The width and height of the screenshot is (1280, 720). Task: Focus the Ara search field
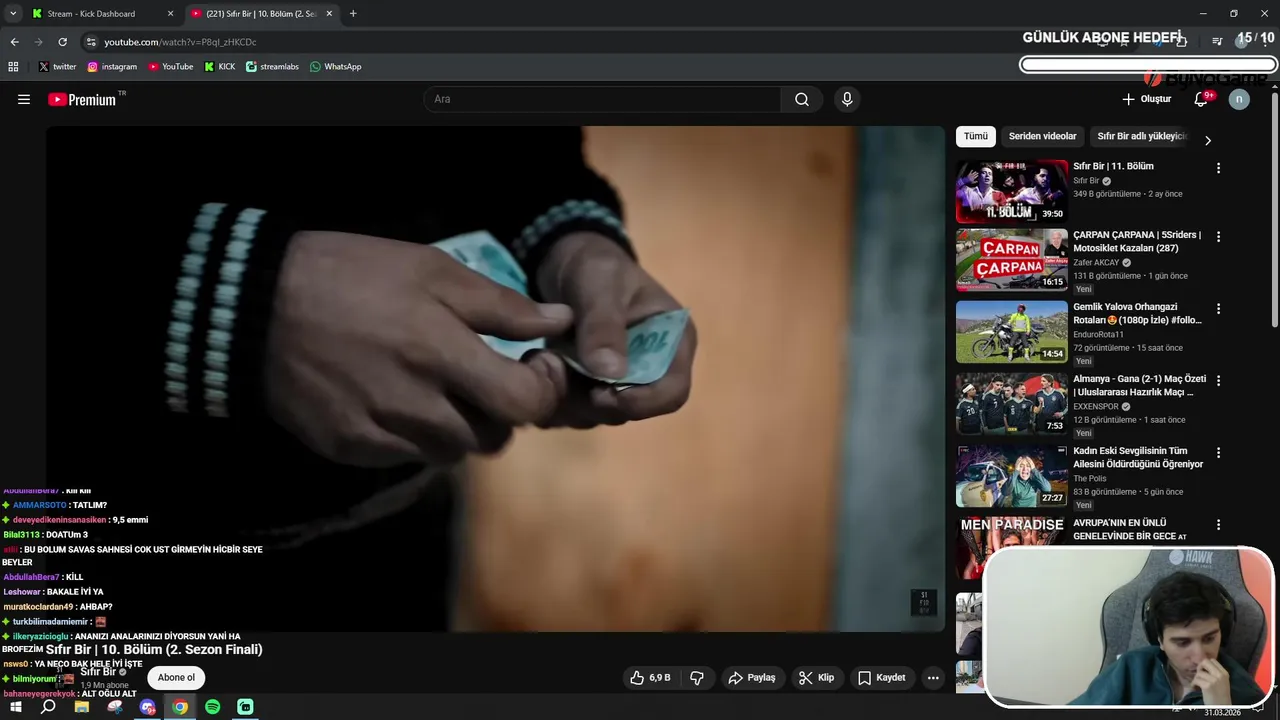coord(603,99)
